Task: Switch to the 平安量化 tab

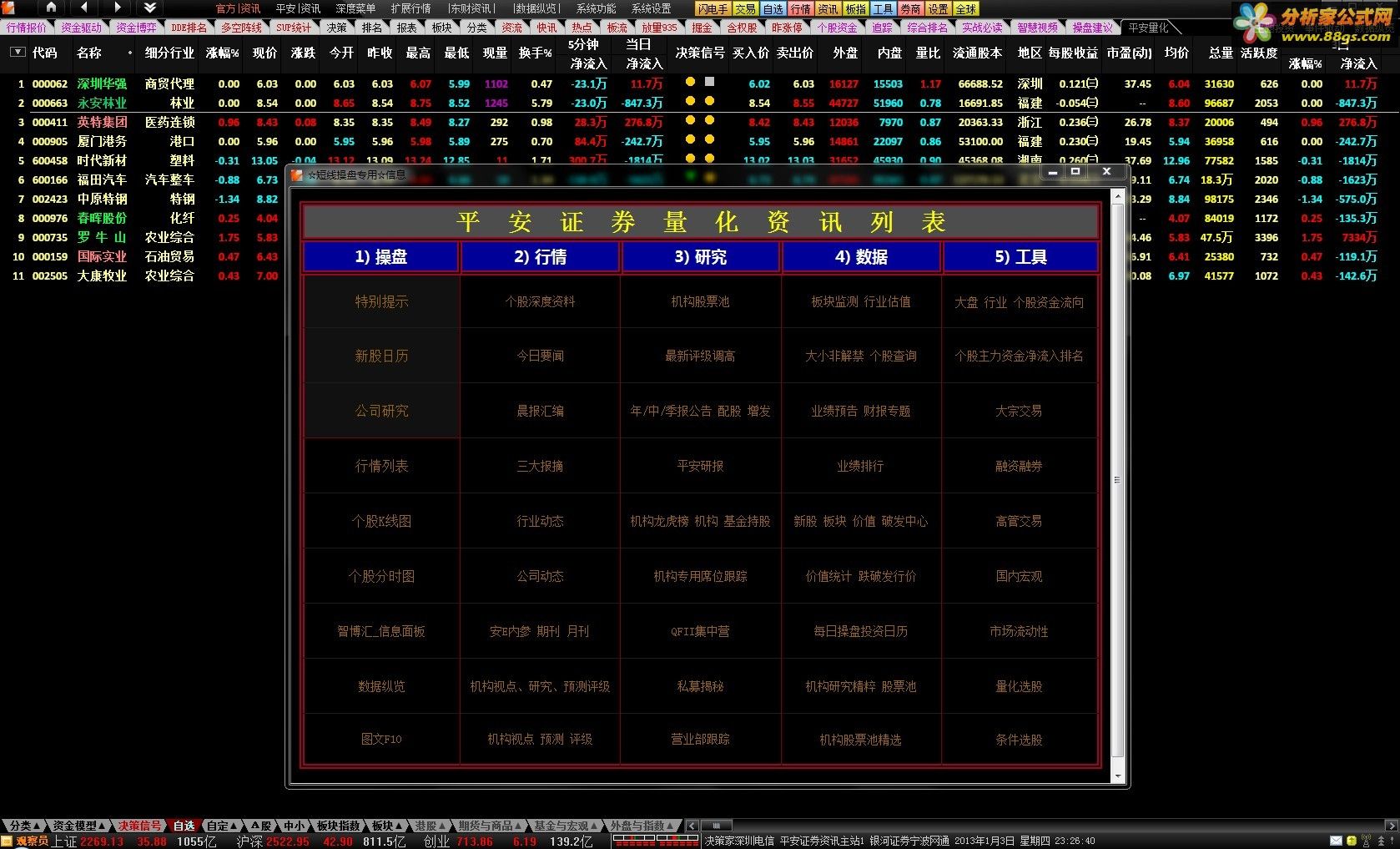Action: pos(1148,28)
